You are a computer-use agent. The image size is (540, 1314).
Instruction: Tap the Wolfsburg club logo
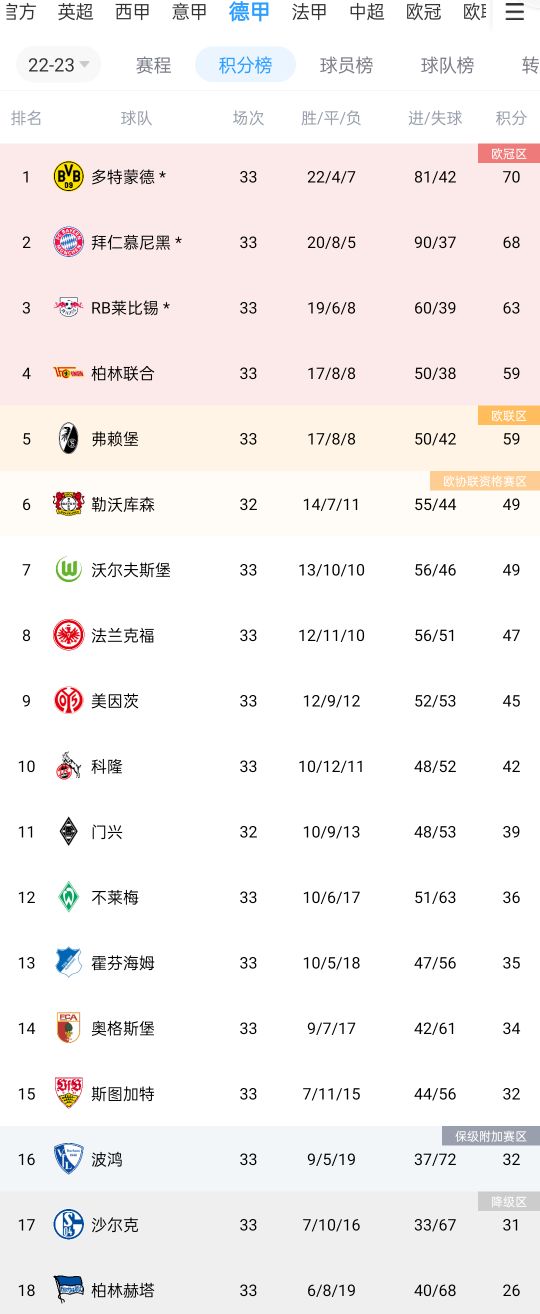(68, 570)
